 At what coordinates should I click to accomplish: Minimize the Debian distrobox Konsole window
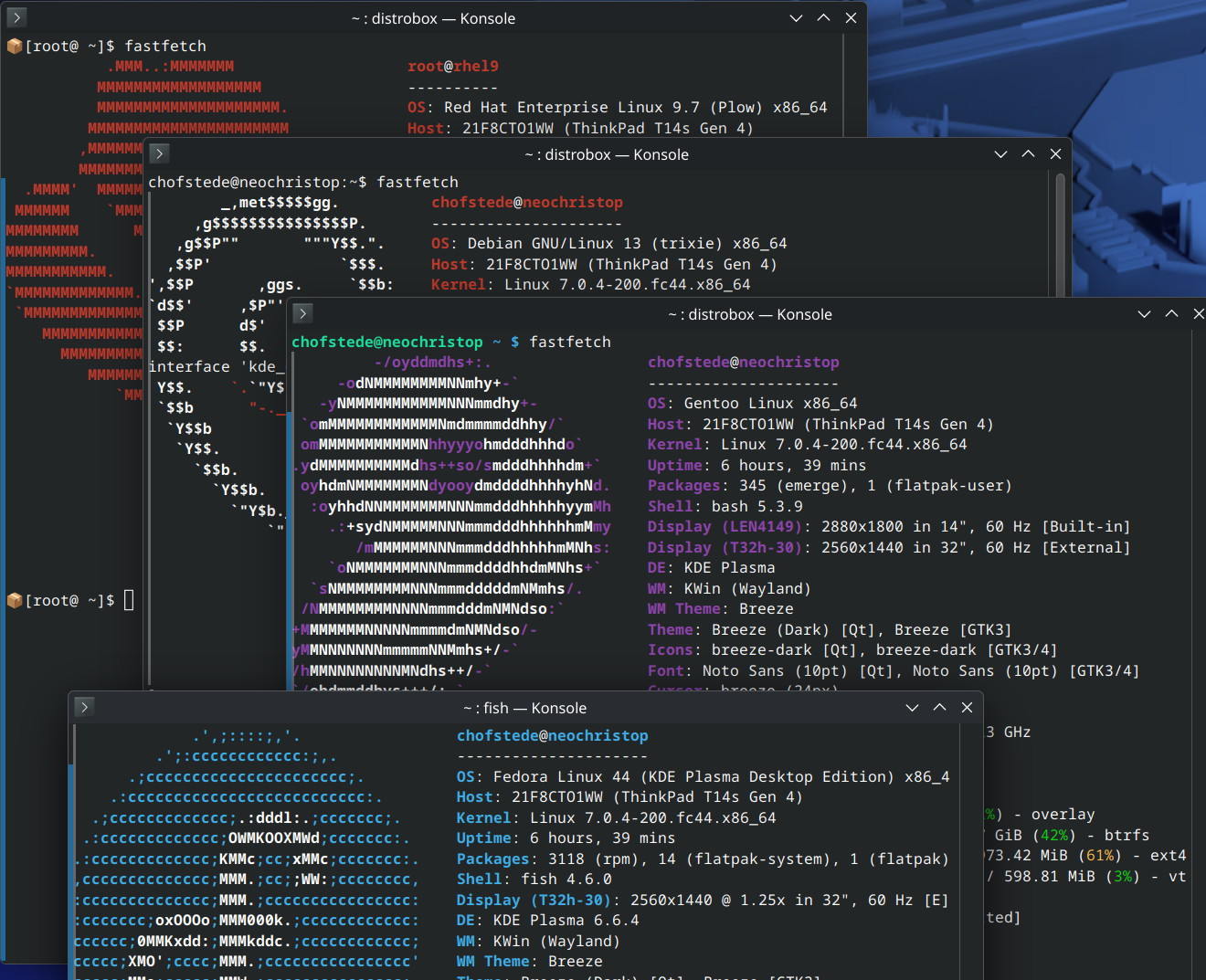click(1000, 154)
